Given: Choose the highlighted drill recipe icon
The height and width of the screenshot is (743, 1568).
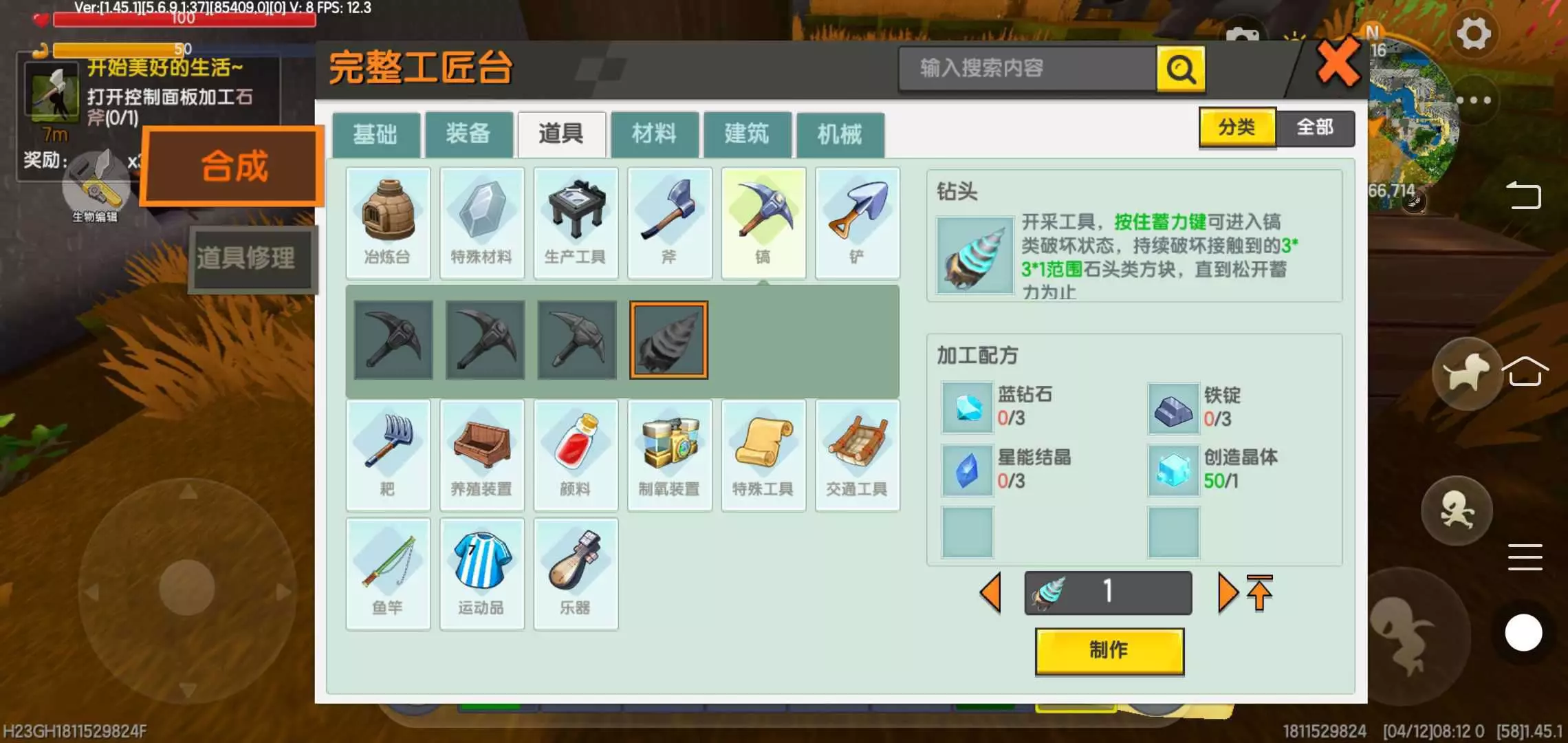Looking at the screenshot, I should [x=668, y=340].
